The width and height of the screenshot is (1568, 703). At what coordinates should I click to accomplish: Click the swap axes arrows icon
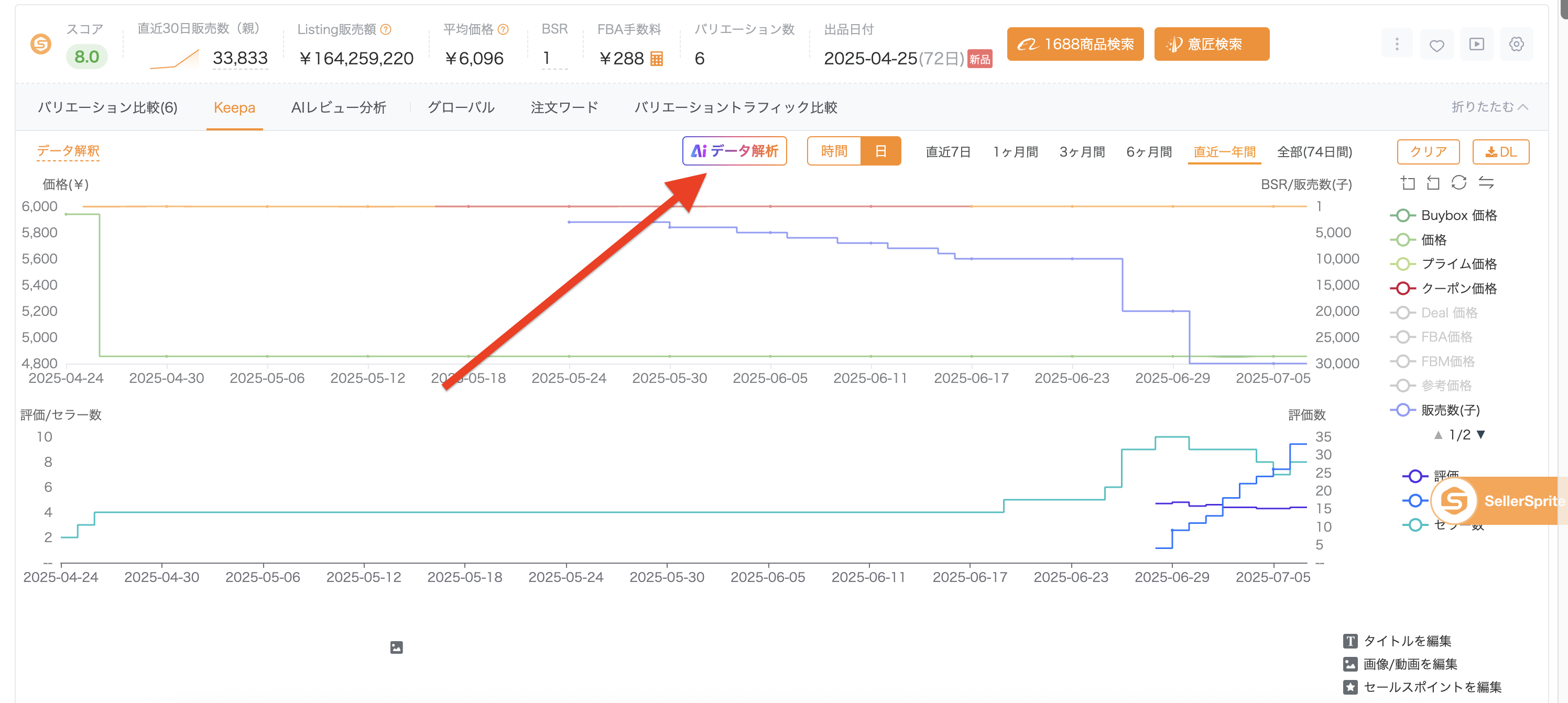tap(1486, 183)
